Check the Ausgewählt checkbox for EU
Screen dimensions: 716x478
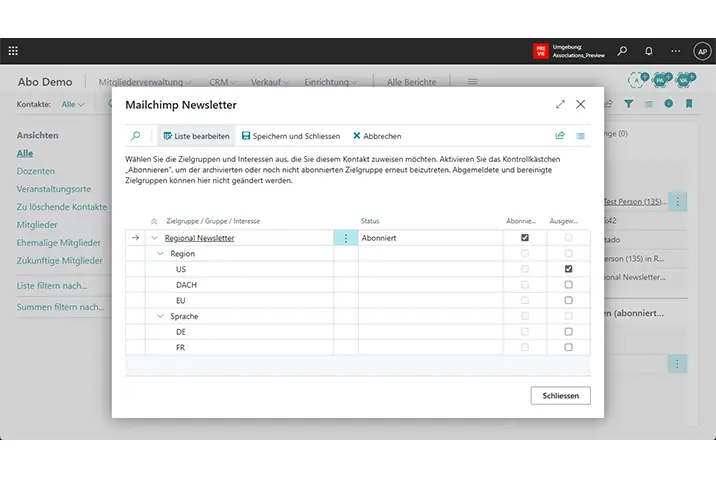[x=569, y=300]
